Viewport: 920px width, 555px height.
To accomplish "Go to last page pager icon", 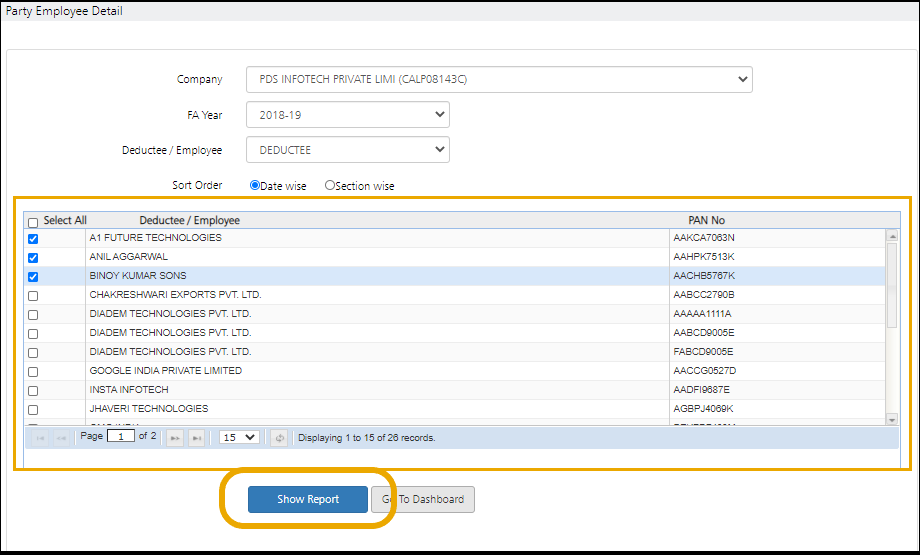I will click(197, 438).
